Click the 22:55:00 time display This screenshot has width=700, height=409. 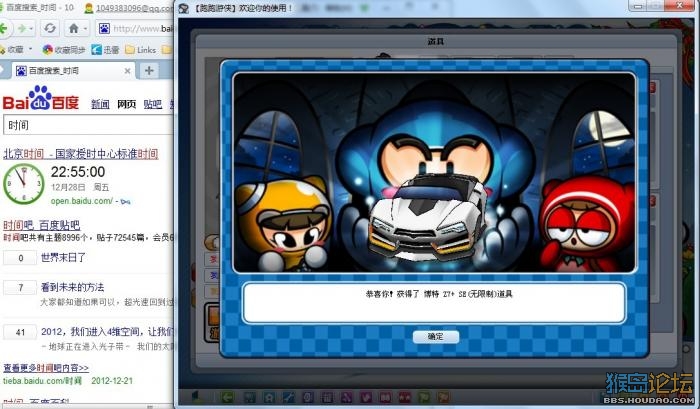coord(78,172)
